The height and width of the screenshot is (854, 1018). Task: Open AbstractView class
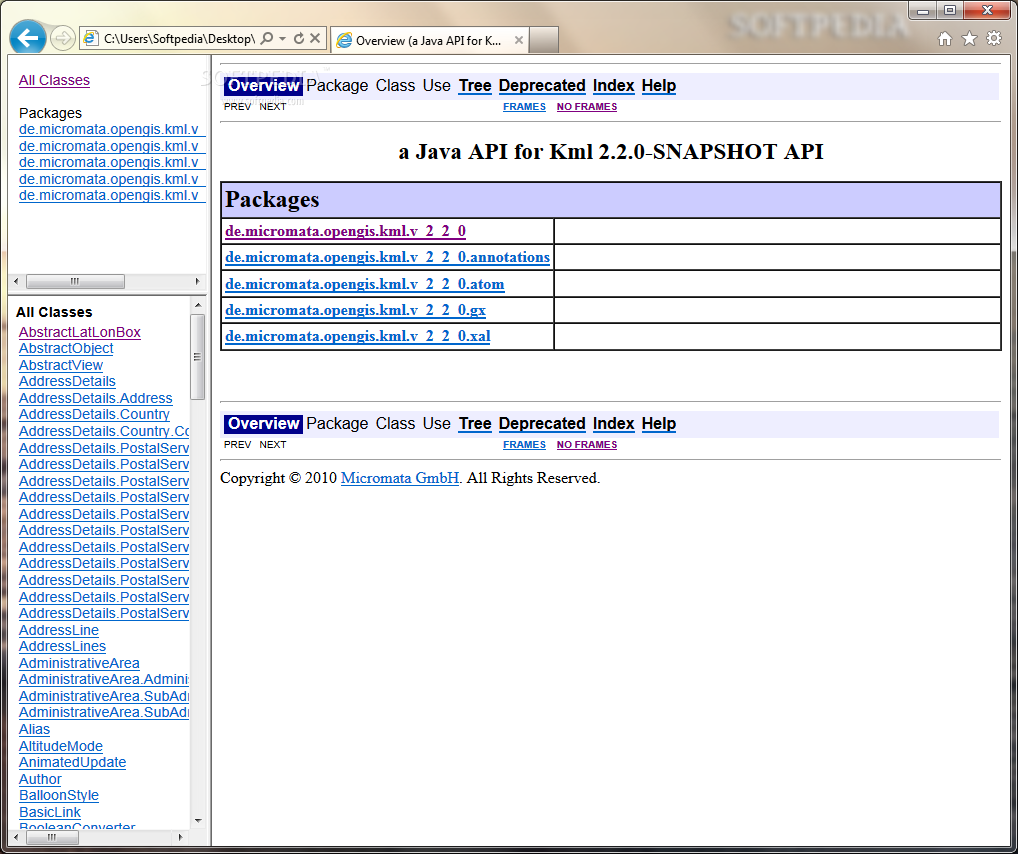pos(61,365)
